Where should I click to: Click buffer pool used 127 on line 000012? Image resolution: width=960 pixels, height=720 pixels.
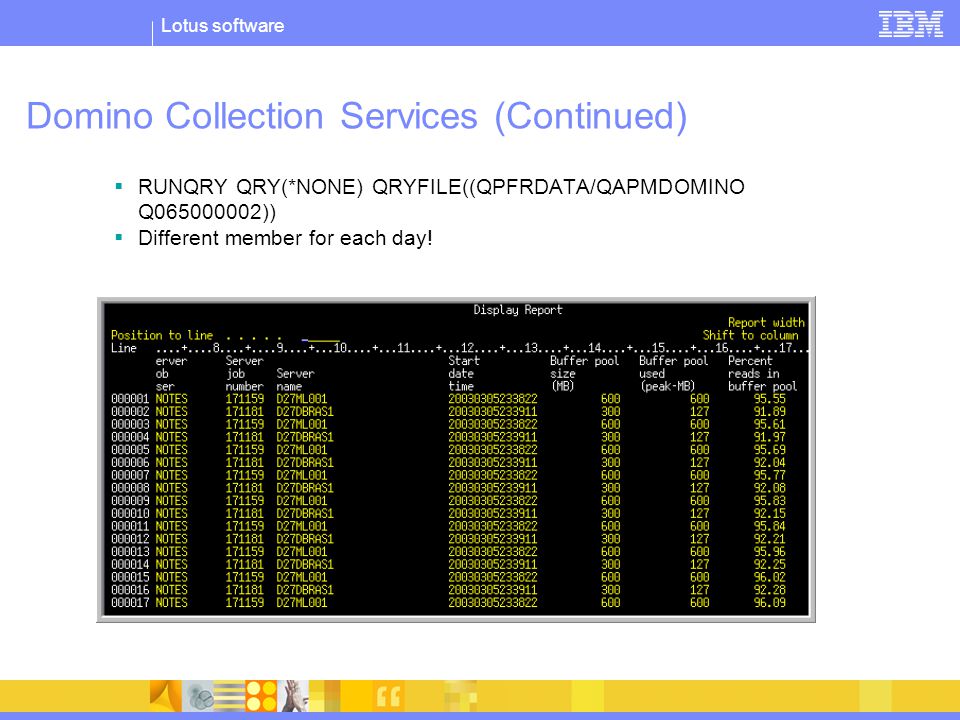tap(699, 539)
